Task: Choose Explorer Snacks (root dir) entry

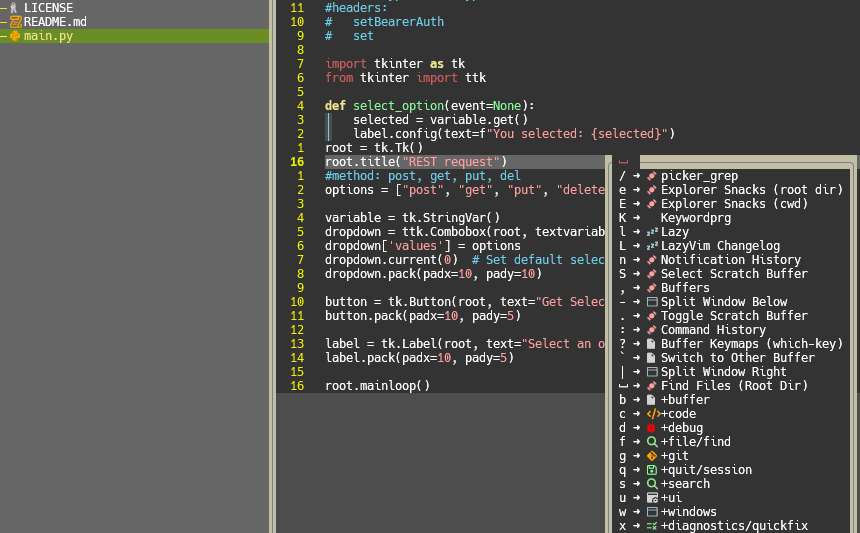Action: coord(751,190)
